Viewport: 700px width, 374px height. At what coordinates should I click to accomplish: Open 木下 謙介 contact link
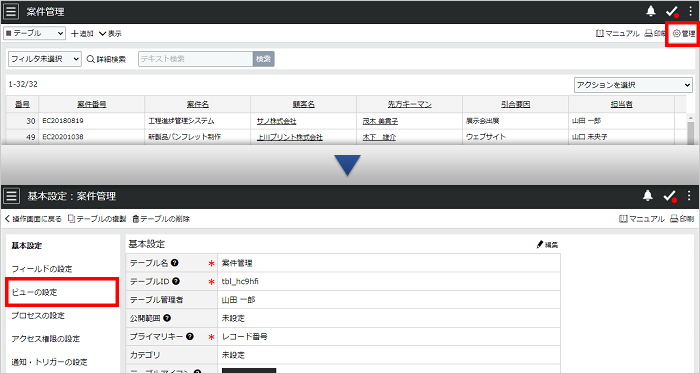[x=379, y=137]
